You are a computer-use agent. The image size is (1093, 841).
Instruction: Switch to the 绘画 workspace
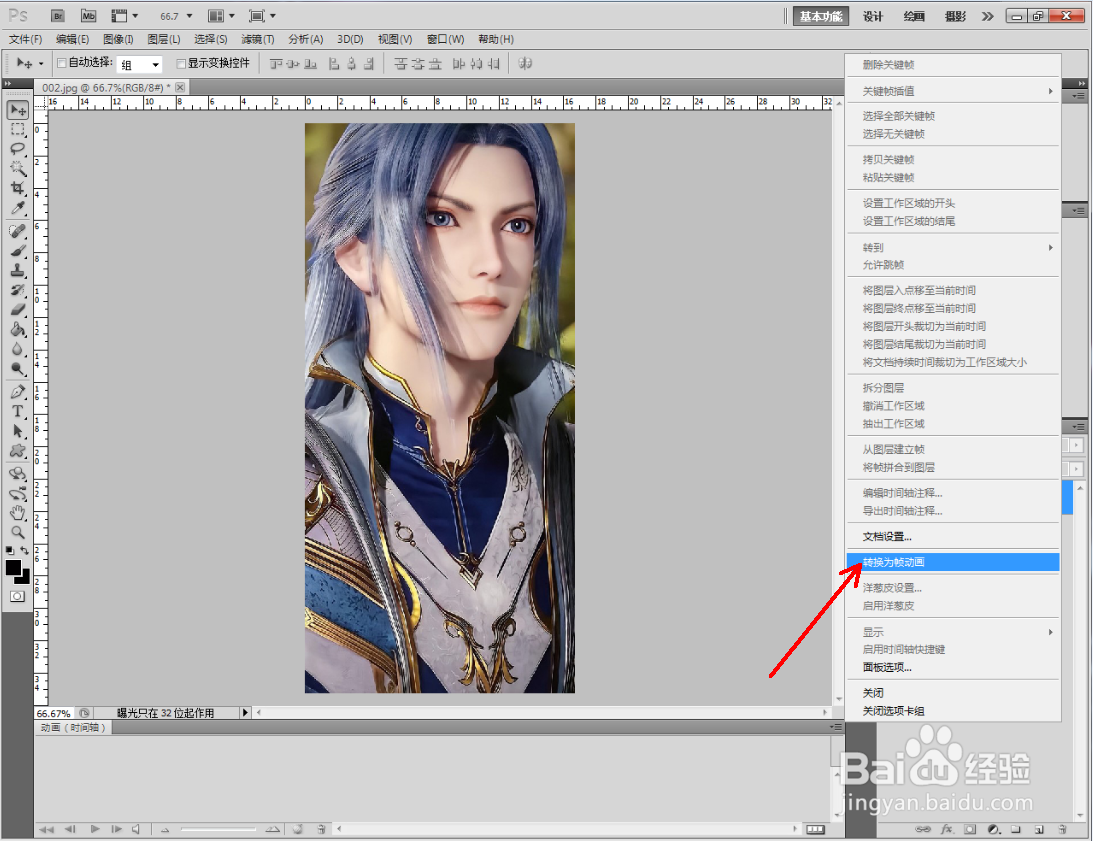click(x=914, y=16)
